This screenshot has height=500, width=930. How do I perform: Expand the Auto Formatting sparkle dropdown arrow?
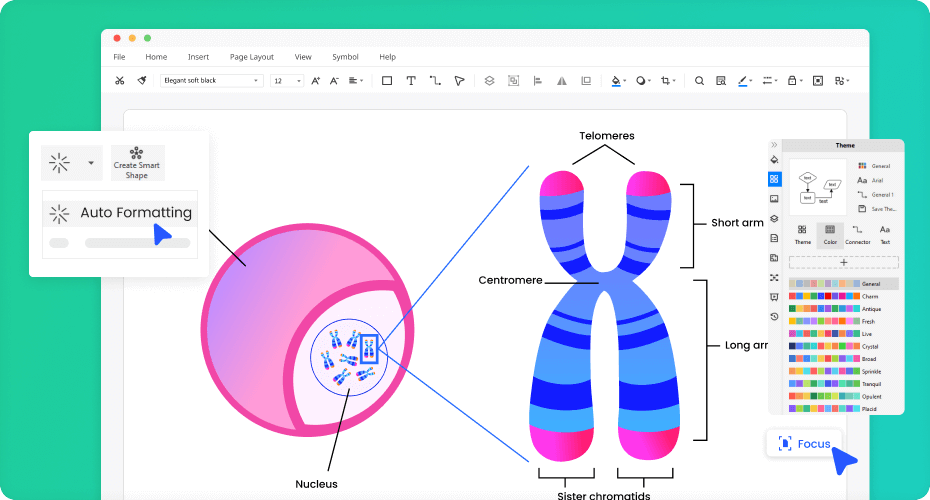click(x=91, y=163)
